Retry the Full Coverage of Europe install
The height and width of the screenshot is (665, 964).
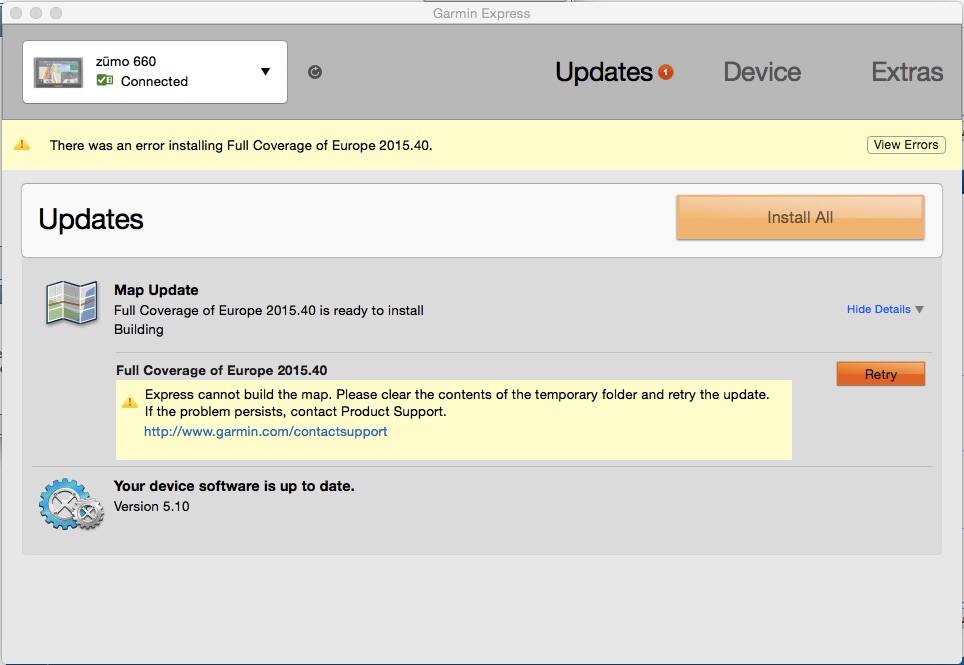pos(880,374)
